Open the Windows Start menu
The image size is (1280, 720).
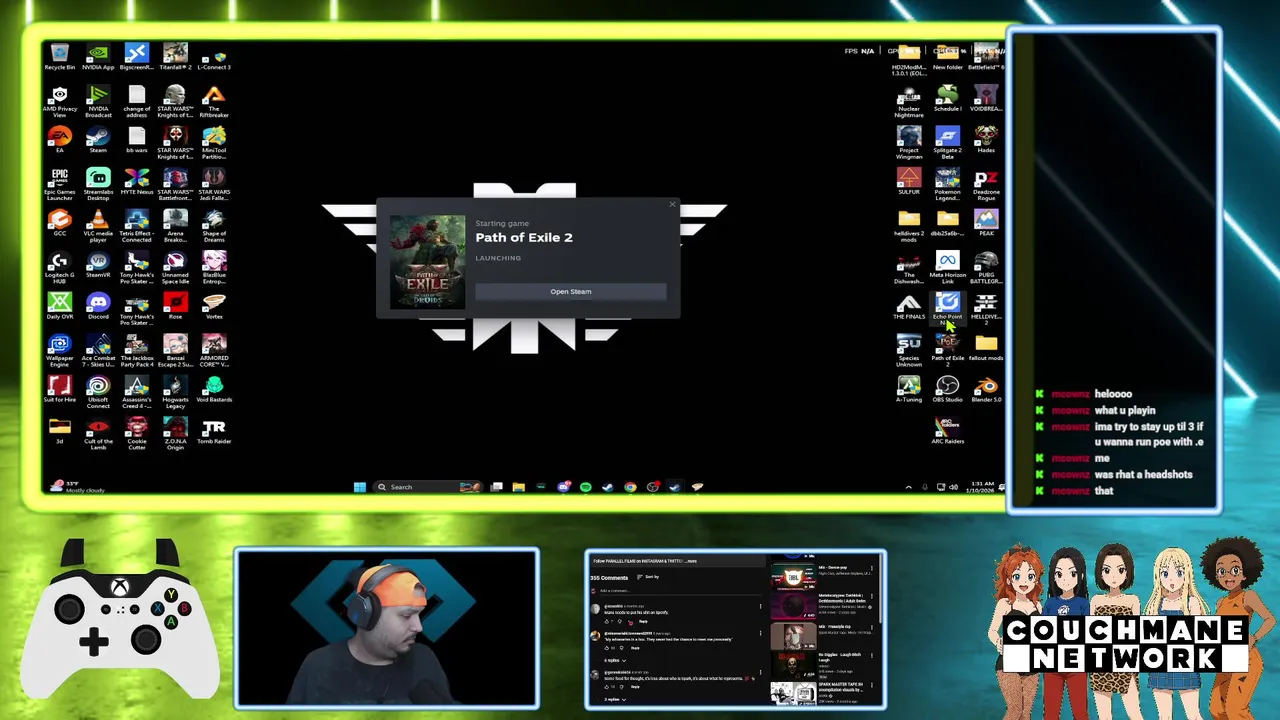click(359, 487)
